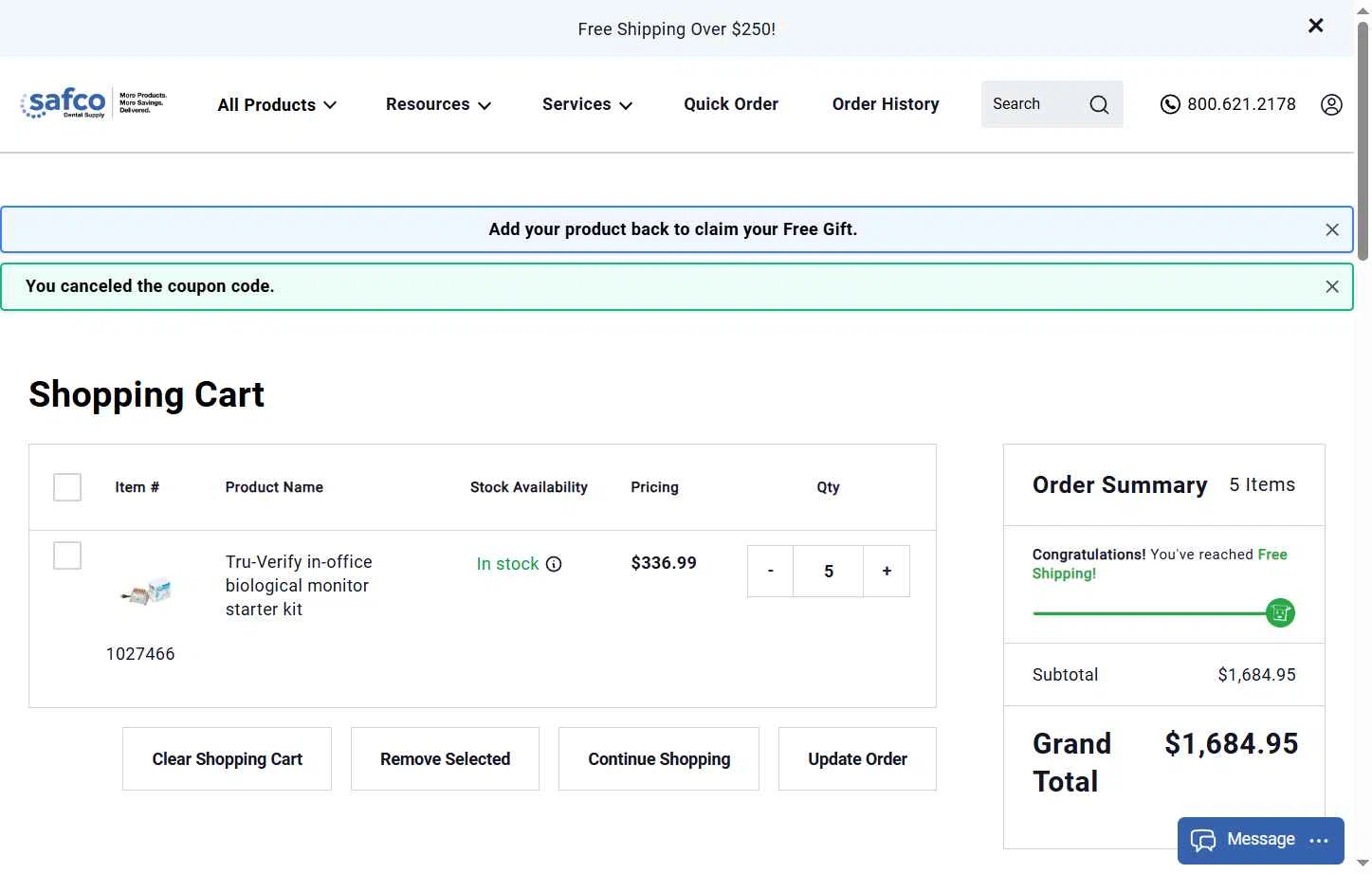Decrease quantity with minus button

pos(770,571)
